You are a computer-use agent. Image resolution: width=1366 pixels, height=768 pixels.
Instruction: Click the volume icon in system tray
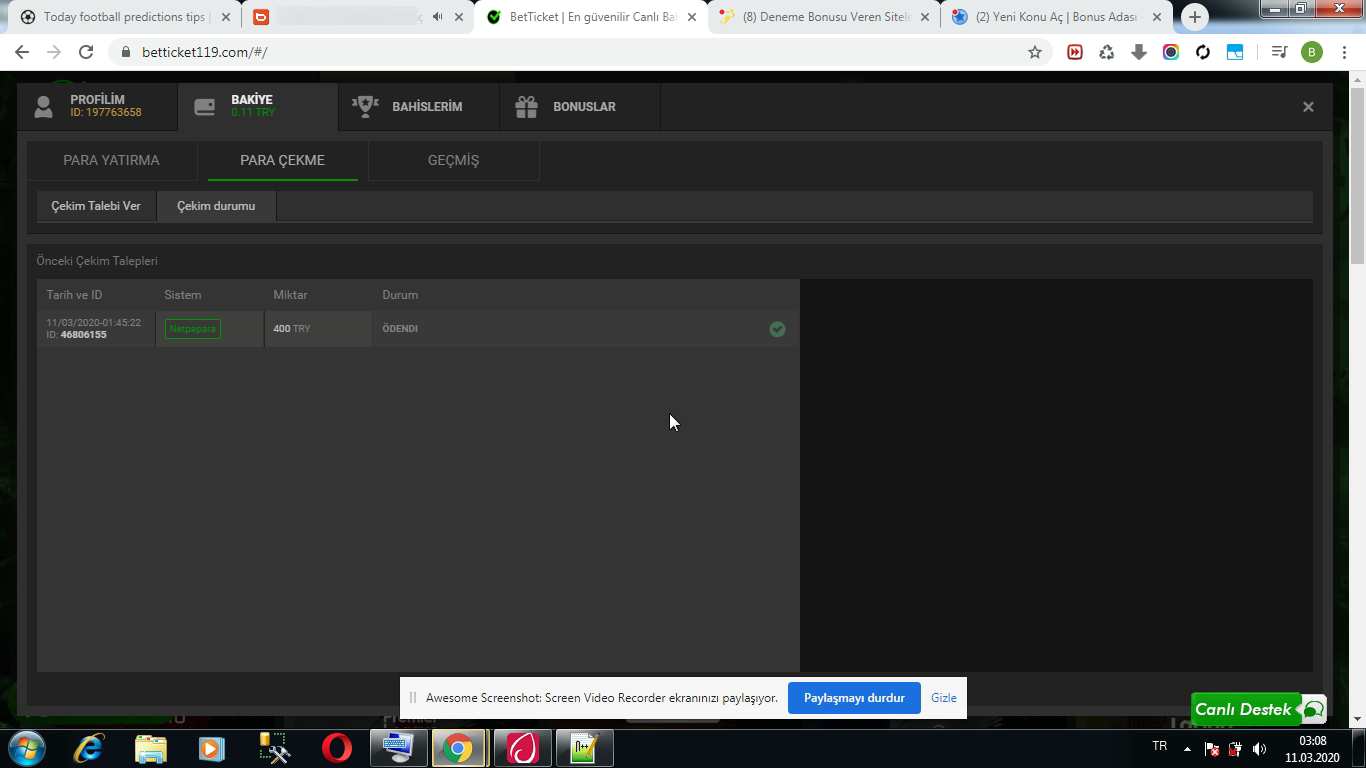1259,748
